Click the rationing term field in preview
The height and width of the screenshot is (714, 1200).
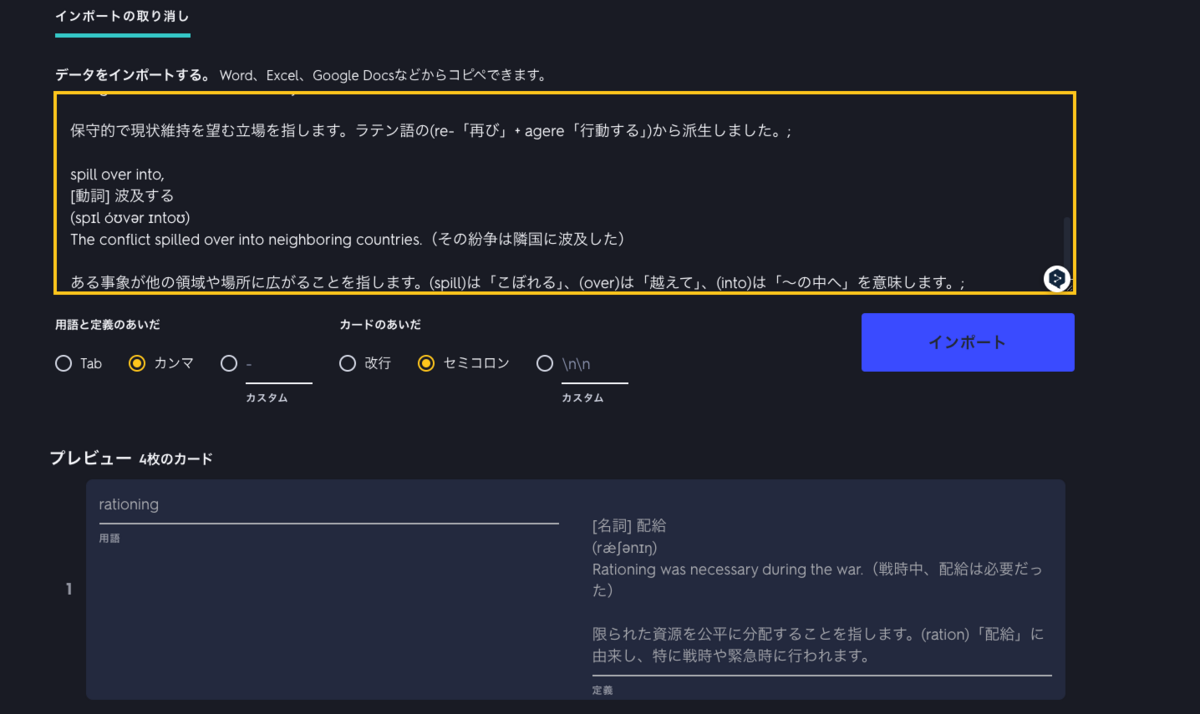tap(328, 505)
